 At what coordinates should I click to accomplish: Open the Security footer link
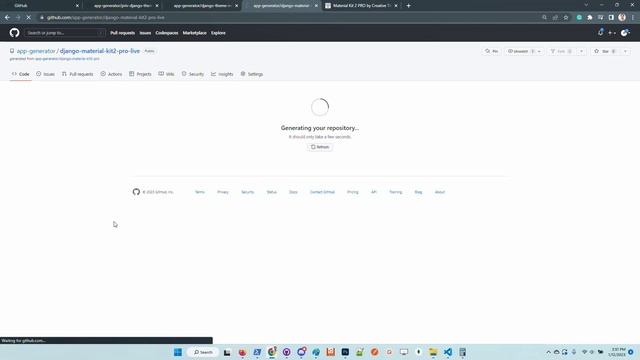(x=247, y=192)
